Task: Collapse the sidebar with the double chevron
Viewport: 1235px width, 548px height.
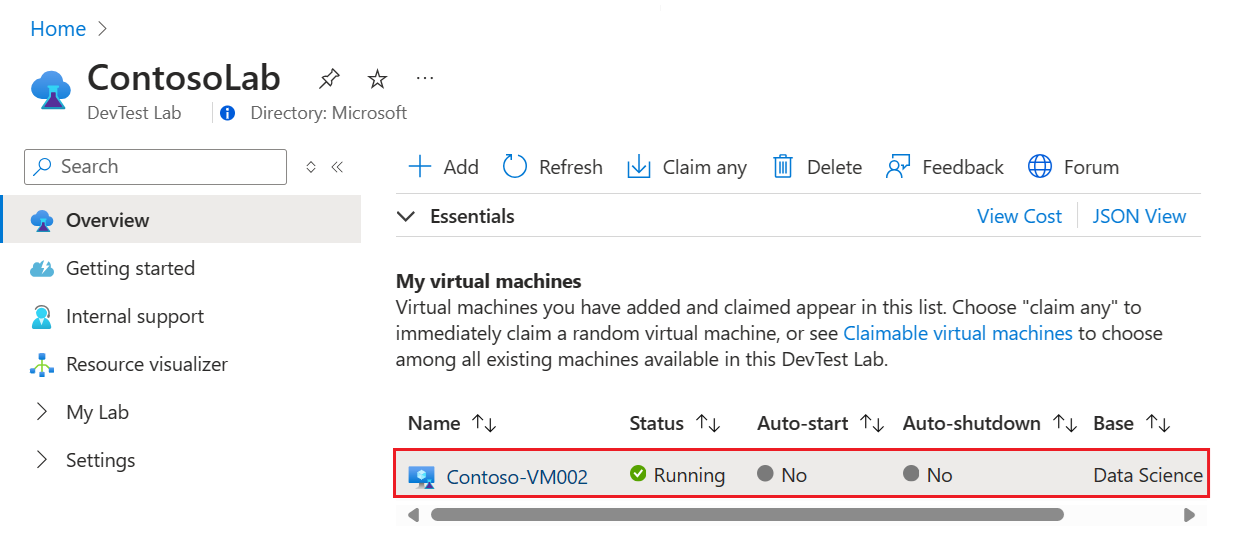Action: point(337,167)
